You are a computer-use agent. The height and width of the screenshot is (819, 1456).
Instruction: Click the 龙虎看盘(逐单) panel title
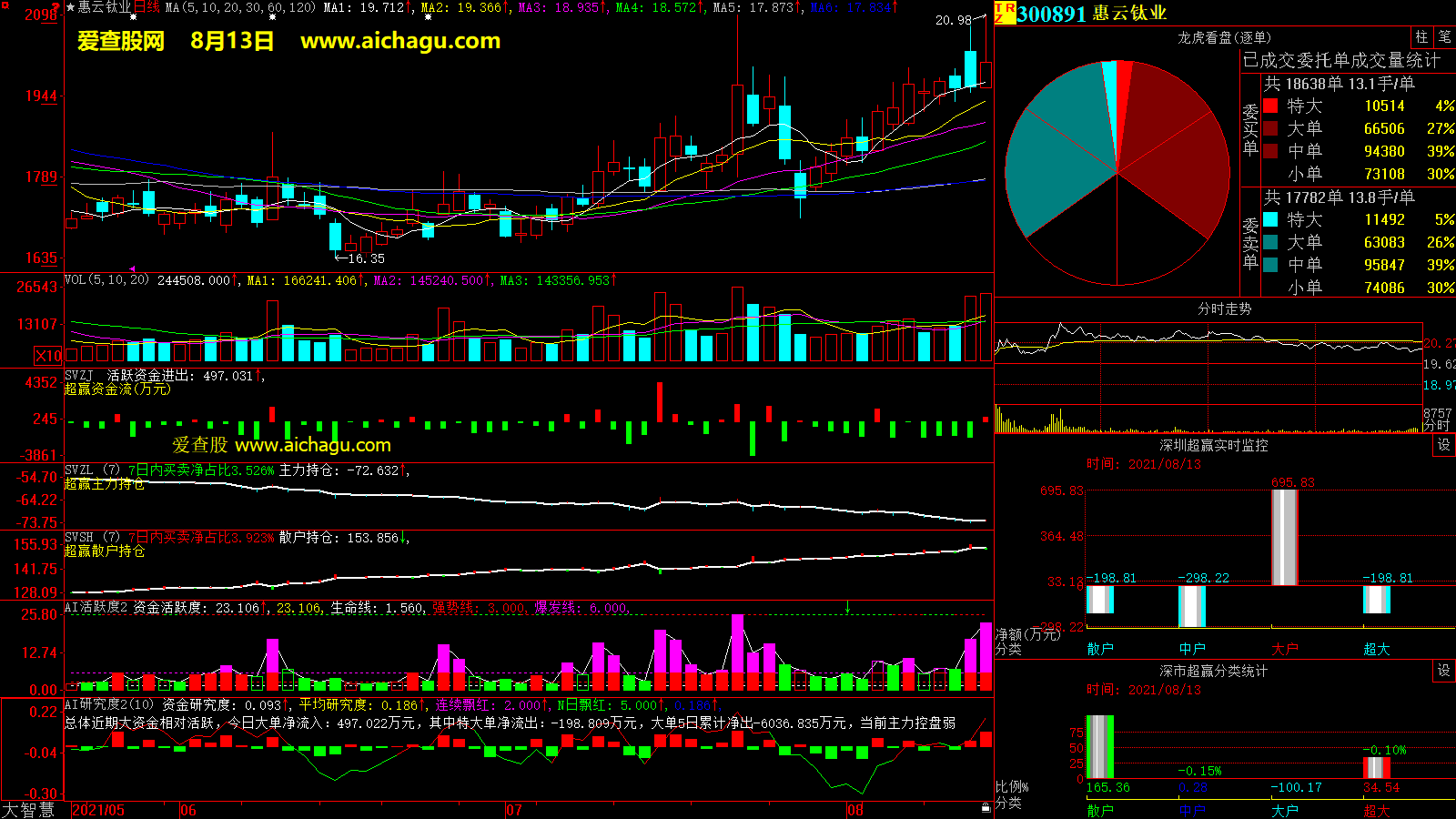1224,37
